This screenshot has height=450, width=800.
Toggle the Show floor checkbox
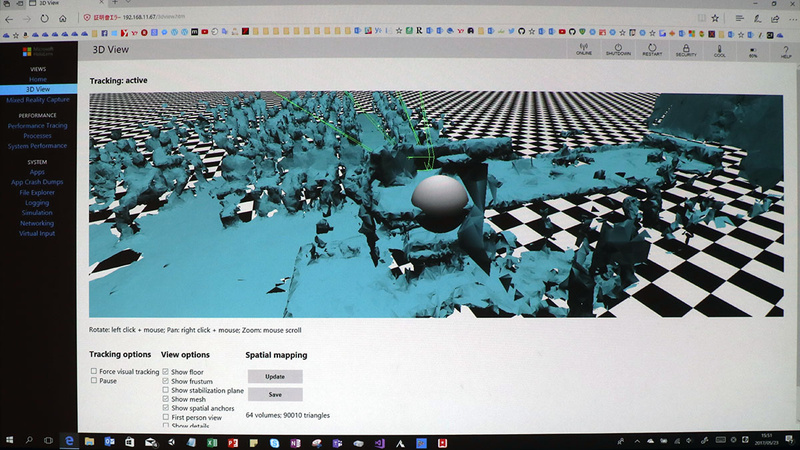coord(165,371)
